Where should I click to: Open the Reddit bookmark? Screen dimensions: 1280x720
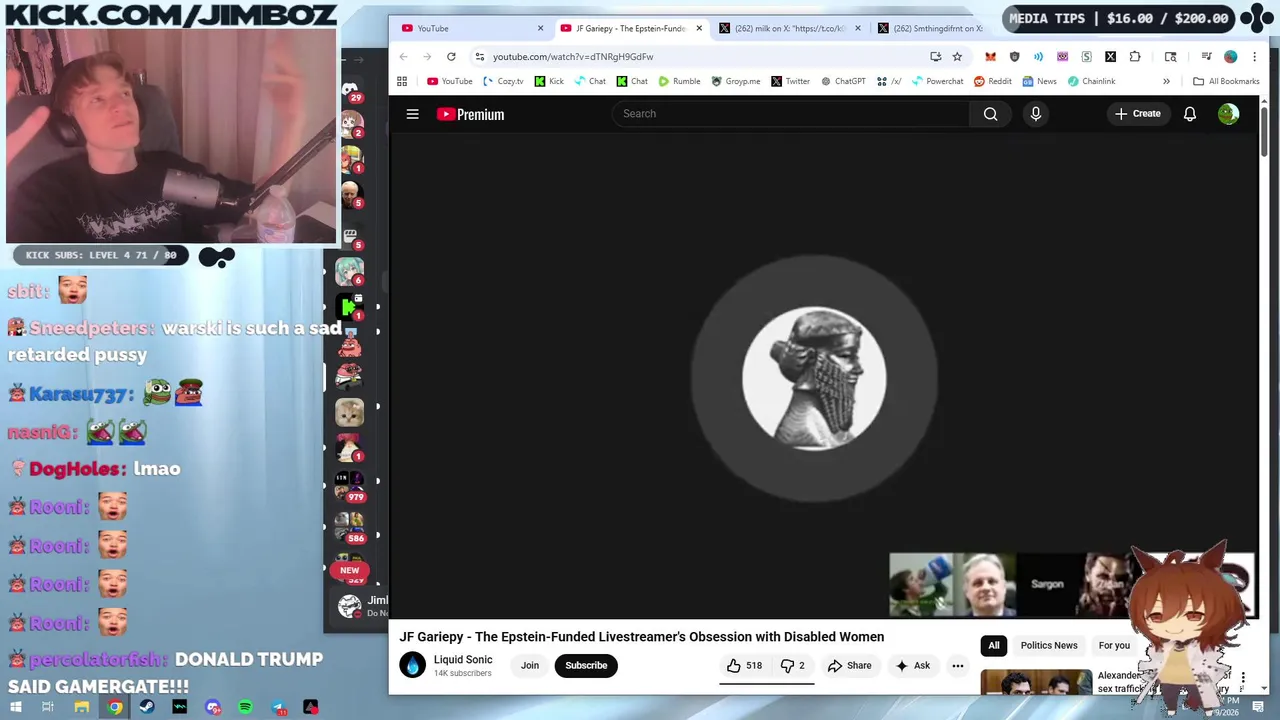pos(993,81)
